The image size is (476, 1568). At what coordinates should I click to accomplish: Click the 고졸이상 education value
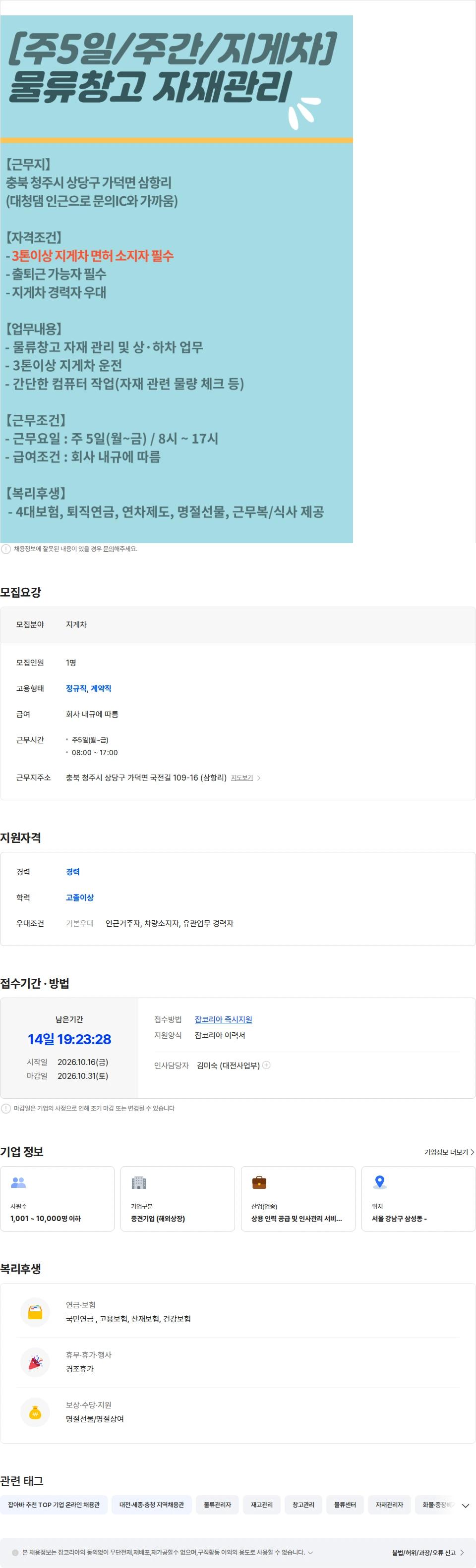point(80,897)
